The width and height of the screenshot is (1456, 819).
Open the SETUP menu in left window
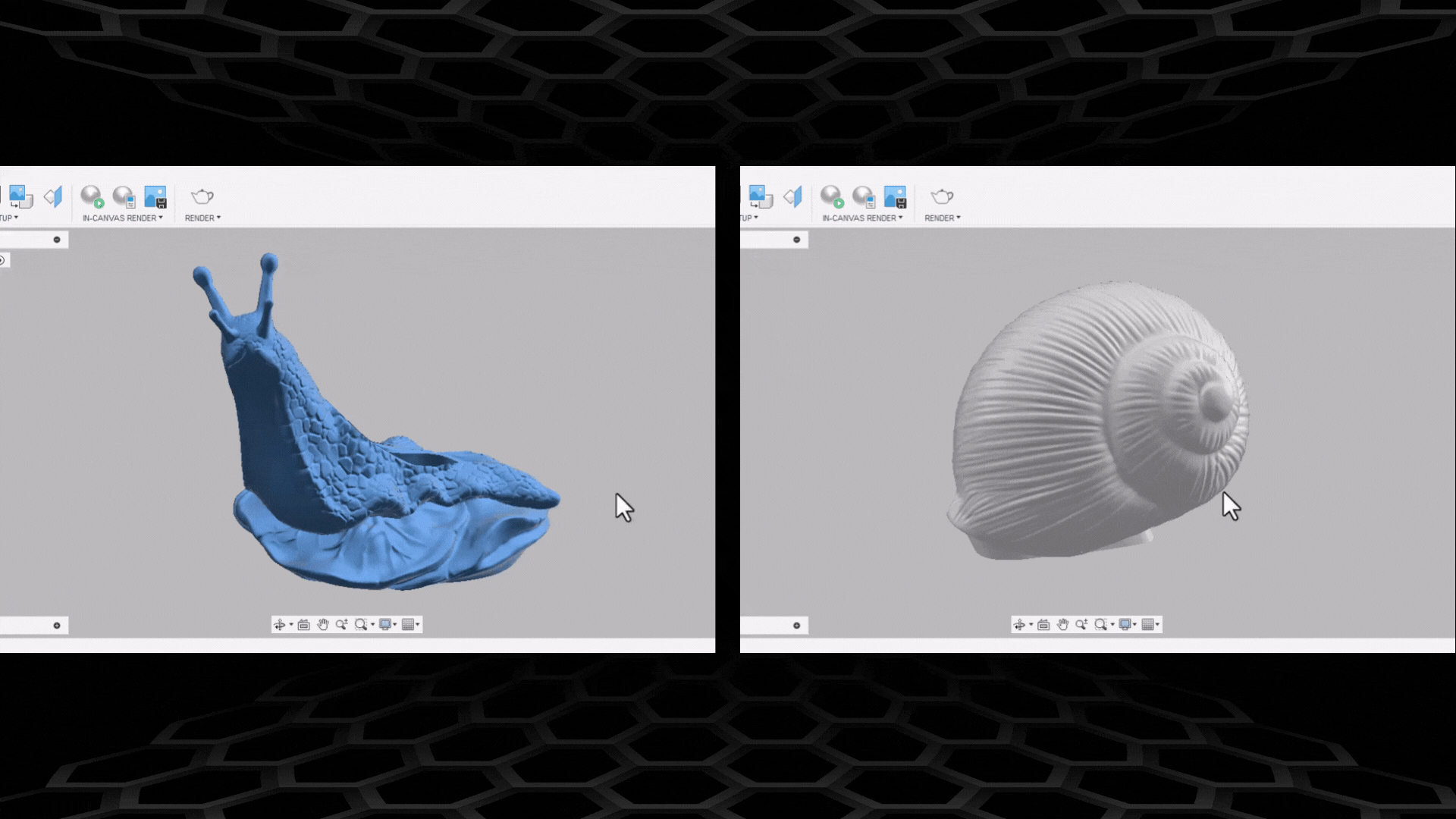click(x=9, y=218)
